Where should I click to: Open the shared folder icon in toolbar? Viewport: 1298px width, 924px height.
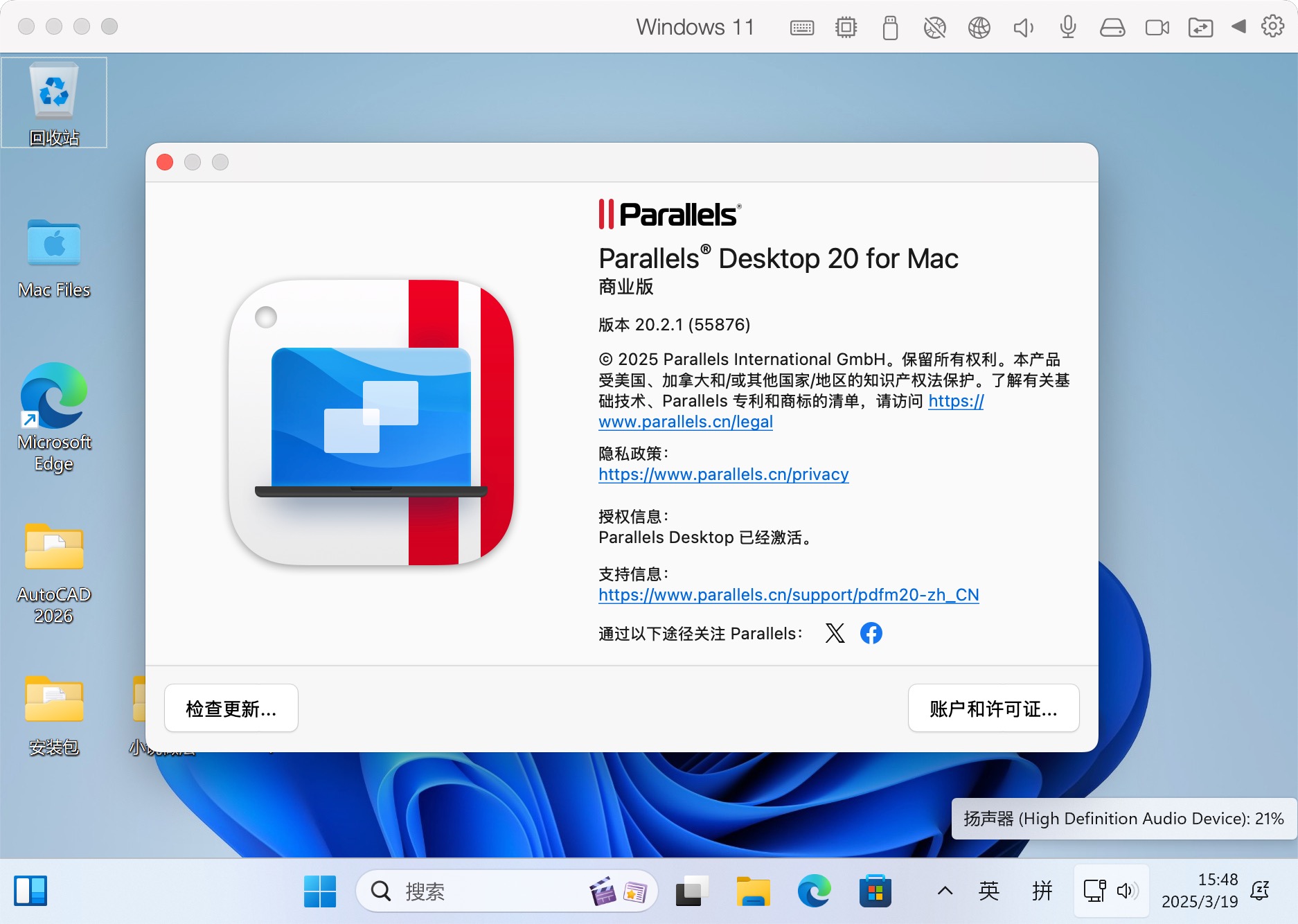1200,28
